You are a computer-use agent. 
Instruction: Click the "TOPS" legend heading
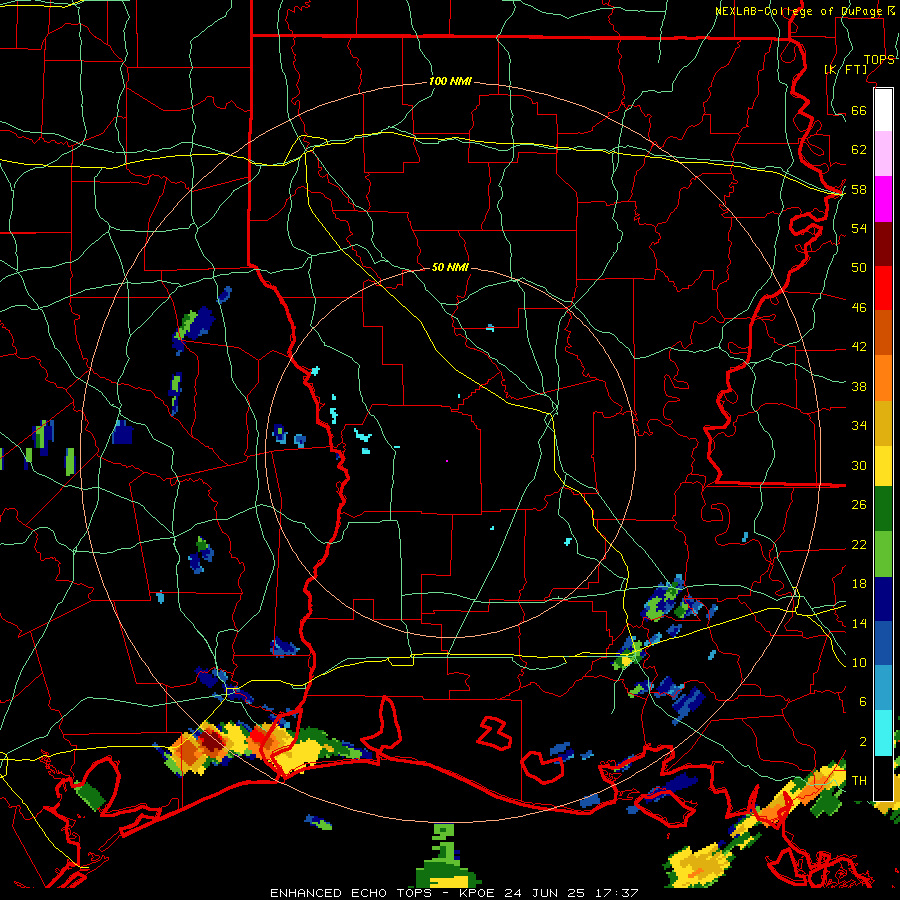coord(879,59)
